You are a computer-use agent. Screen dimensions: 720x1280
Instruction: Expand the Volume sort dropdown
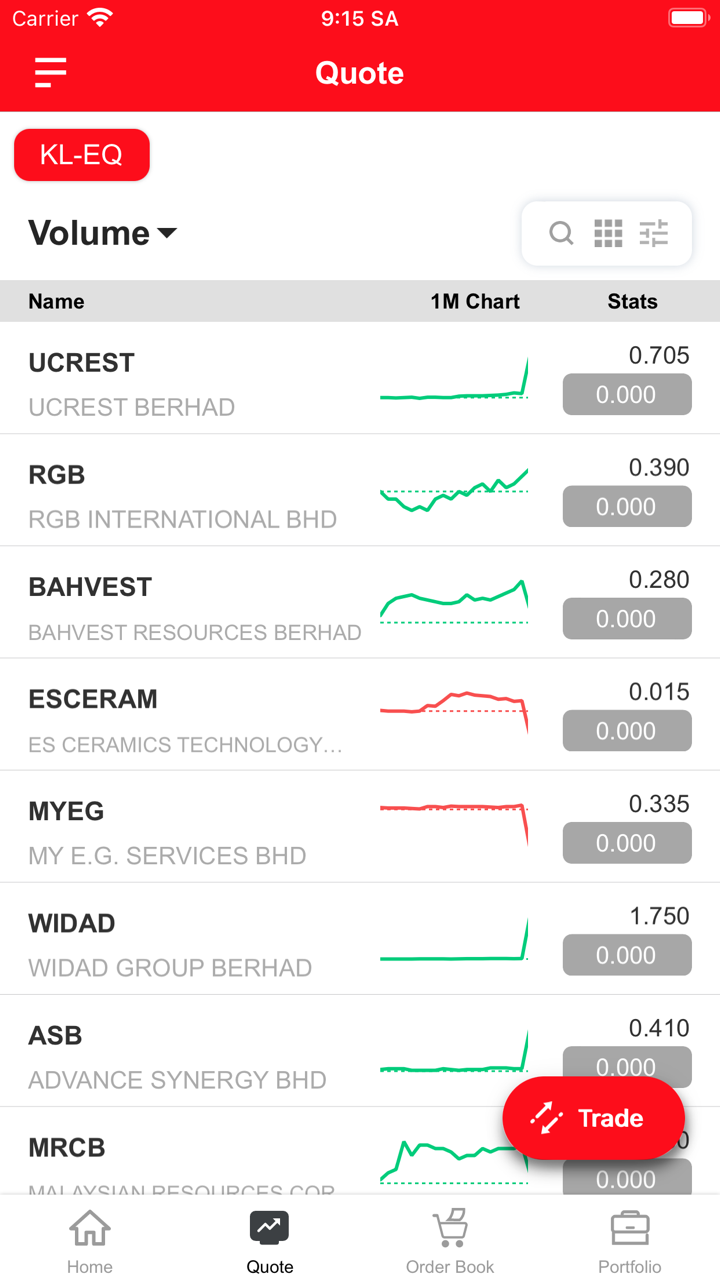pyautogui.click(x=103, y=233)
